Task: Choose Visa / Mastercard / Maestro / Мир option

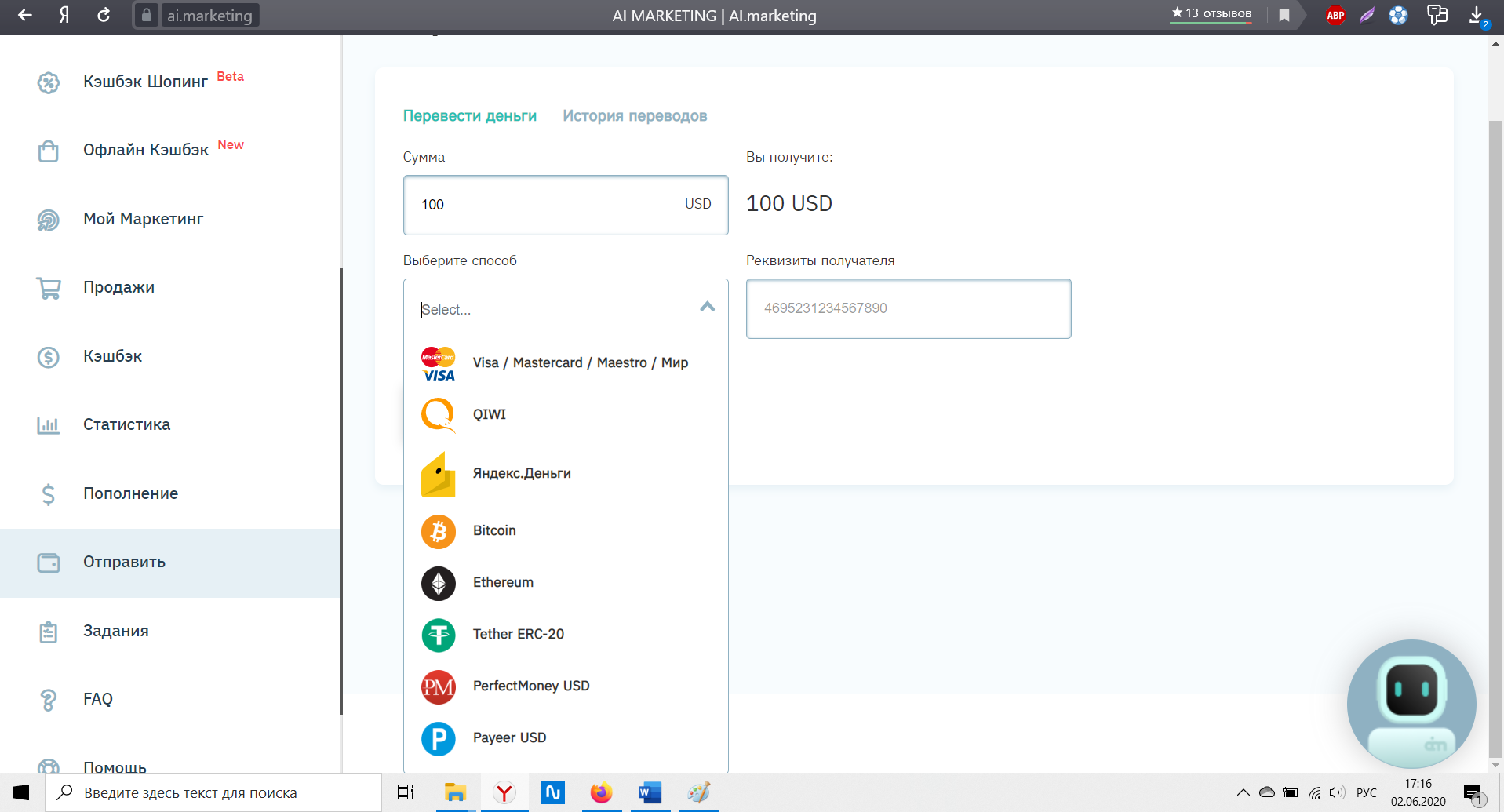Action: pos(566,362)
